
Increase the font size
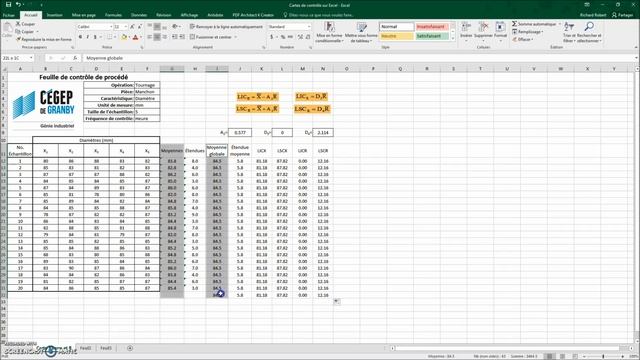[x=132, y=27]
